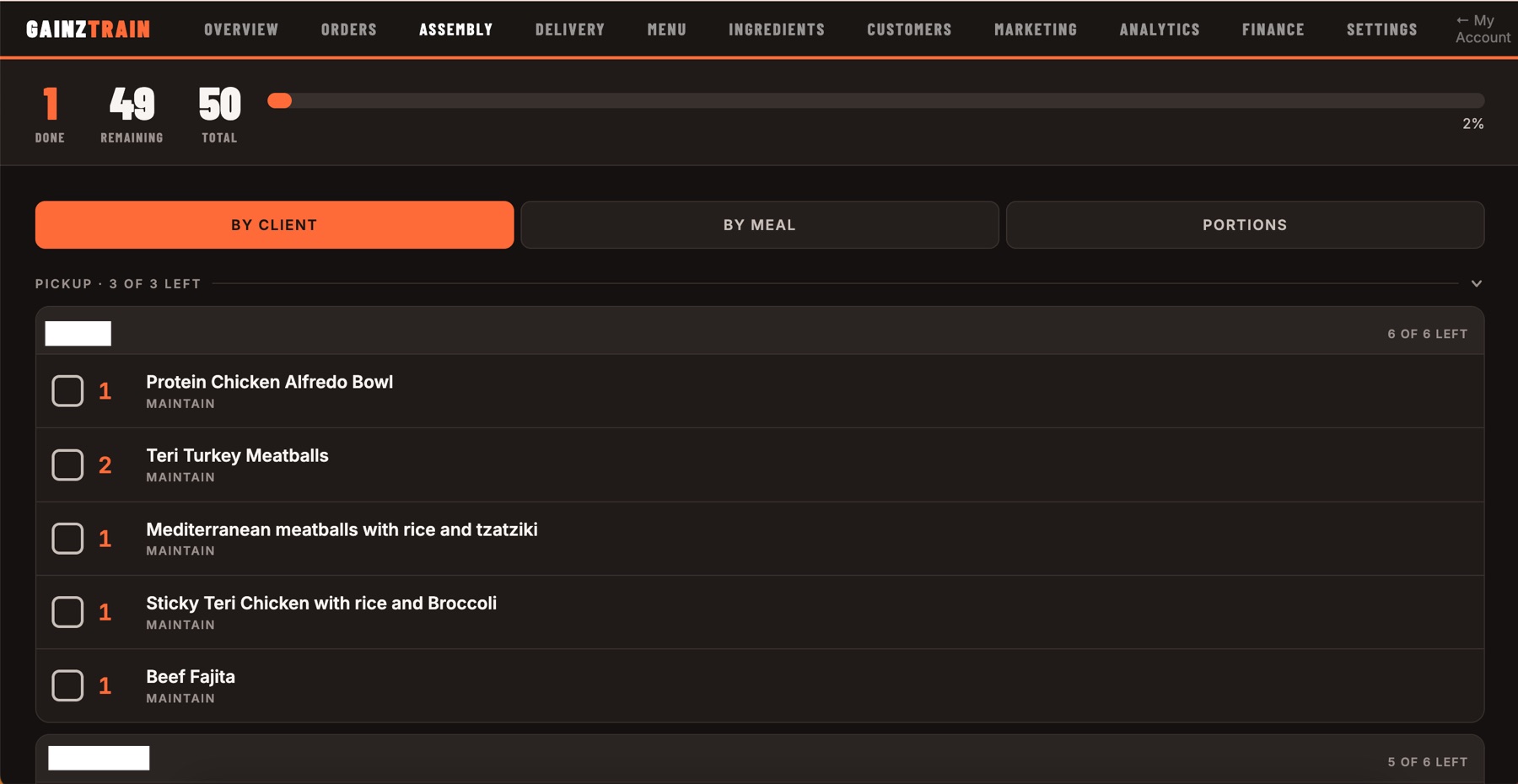The width and height of the screenshot is (1518, 784).
Task: Switch to By Meal view
Action: click(x=760, y=225)
